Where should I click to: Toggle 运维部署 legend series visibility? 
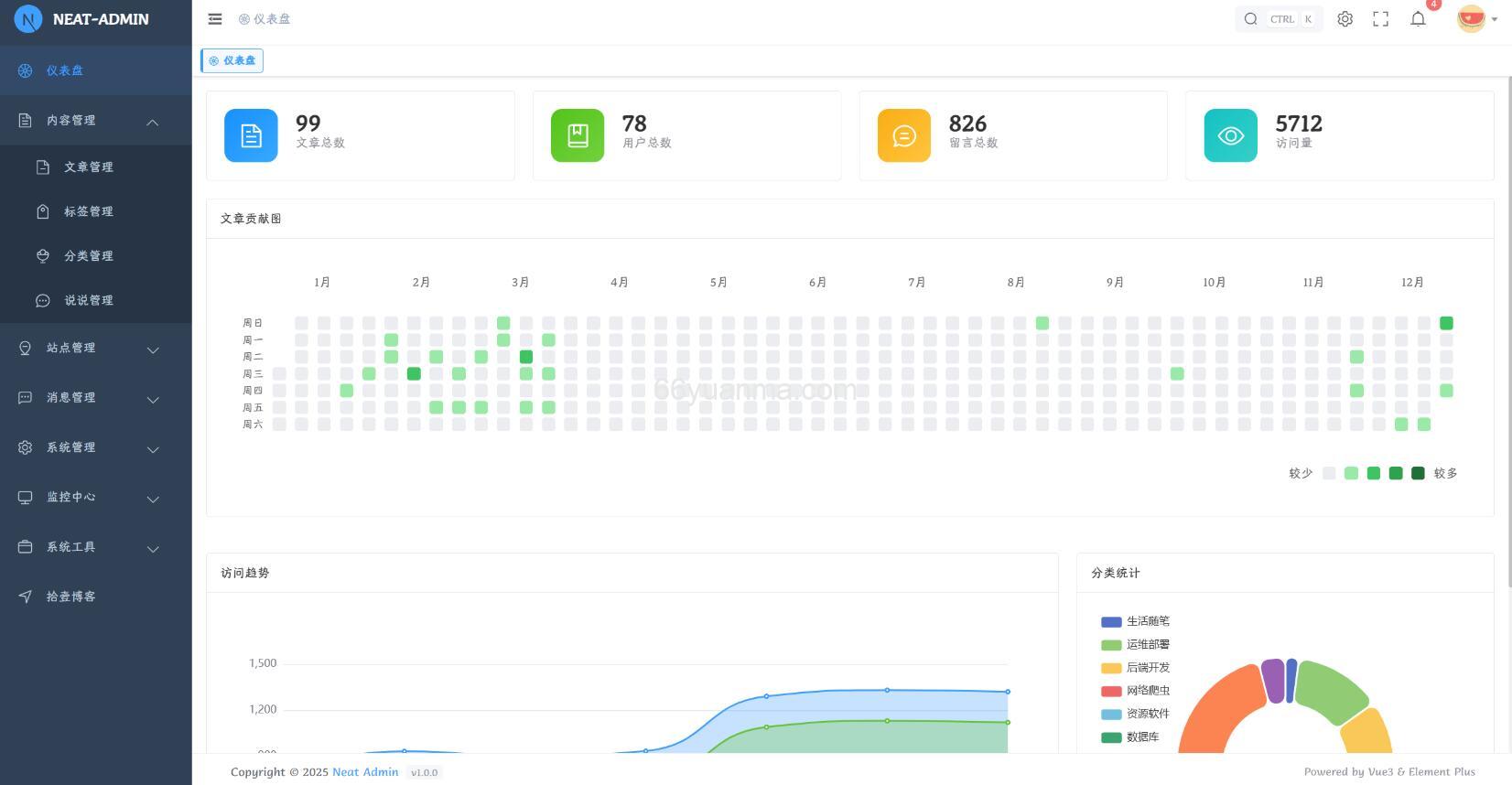tap(1136, 644)
